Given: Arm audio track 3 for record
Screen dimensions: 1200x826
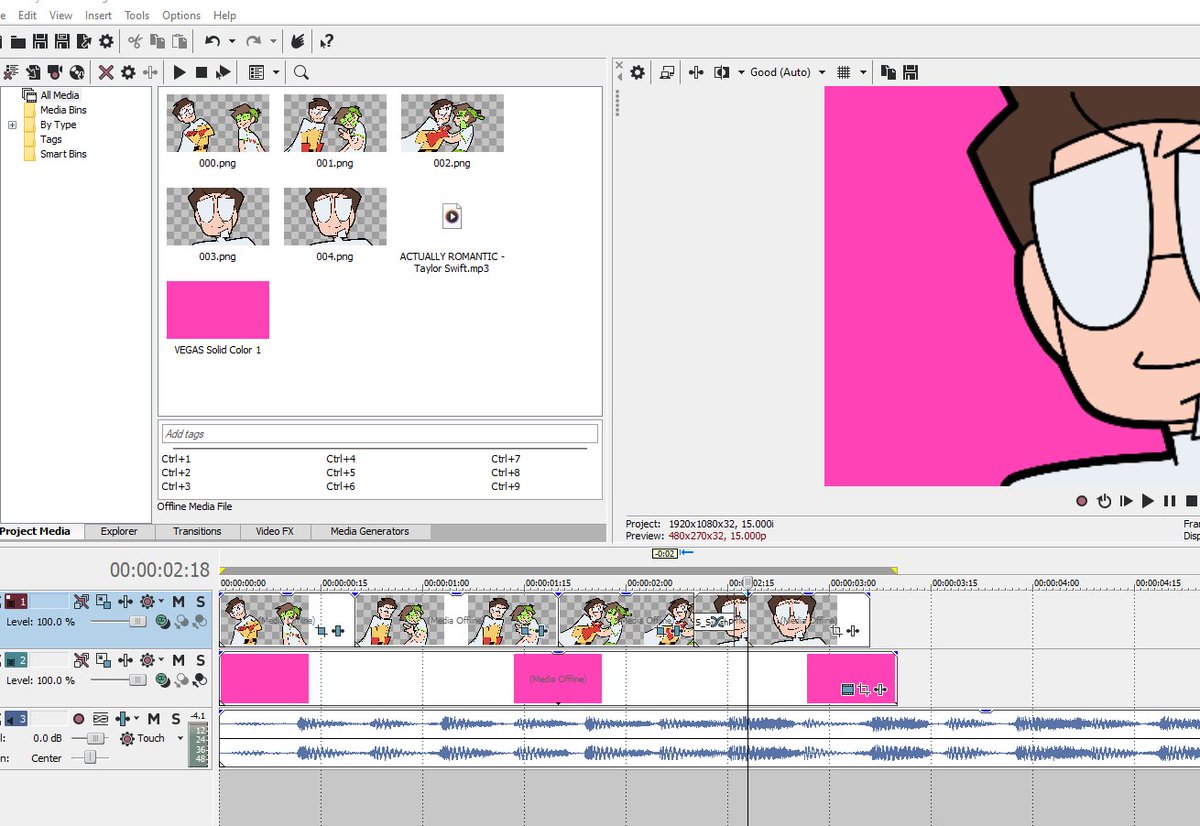Looking at the screenshot, I should [78, 718].
